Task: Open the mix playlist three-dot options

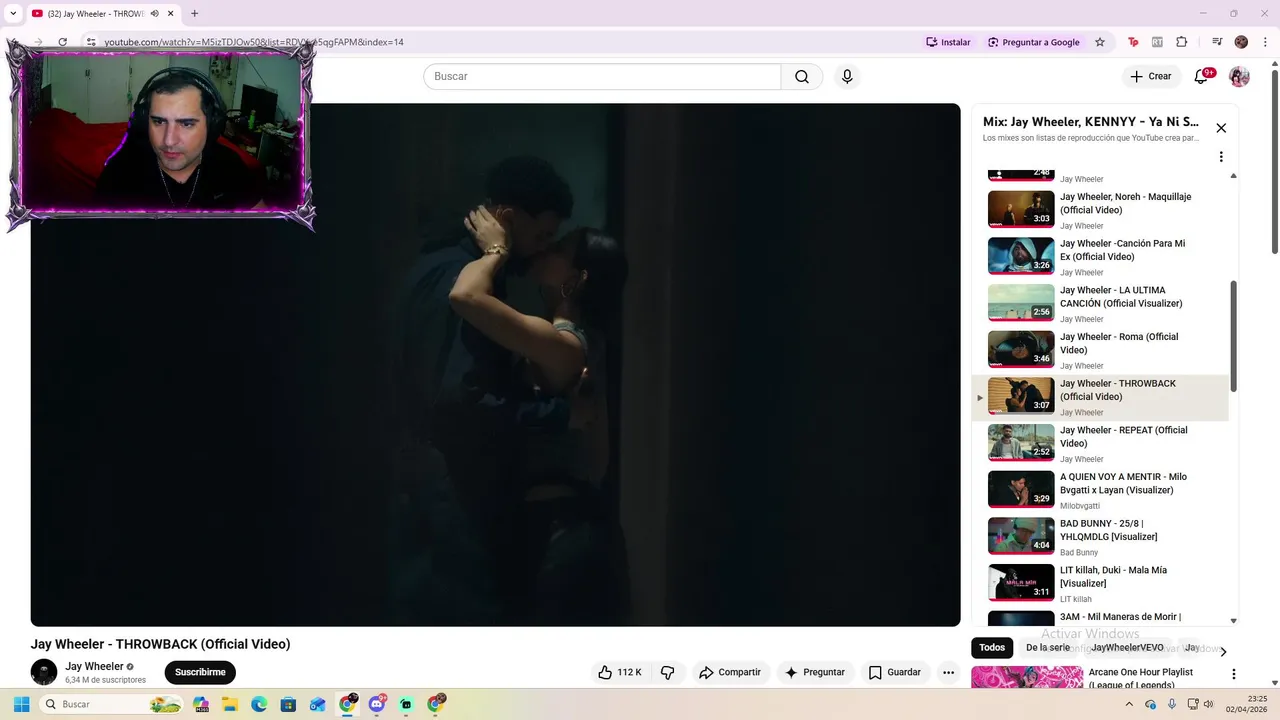Action: point(1221,157)
